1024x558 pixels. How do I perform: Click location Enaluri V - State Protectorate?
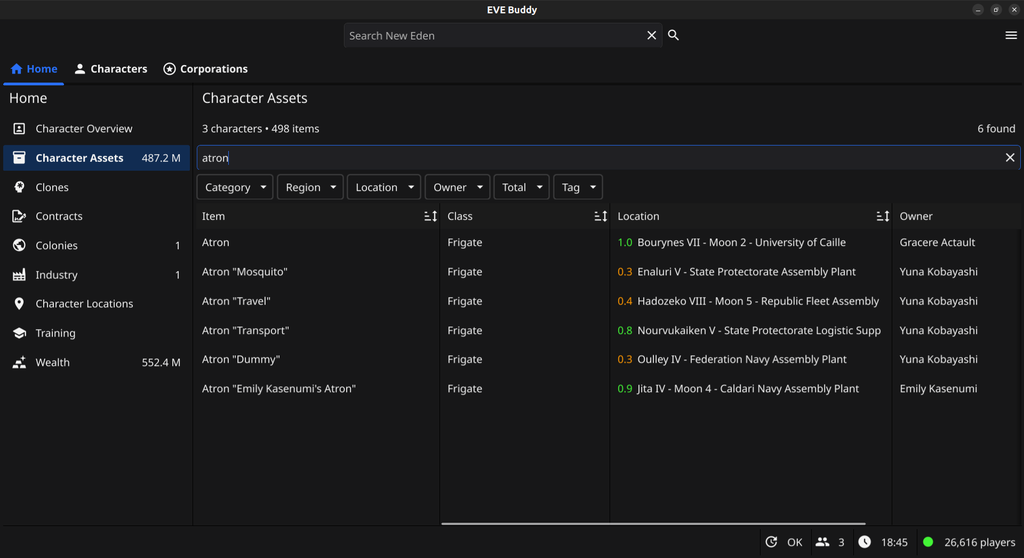737,272
